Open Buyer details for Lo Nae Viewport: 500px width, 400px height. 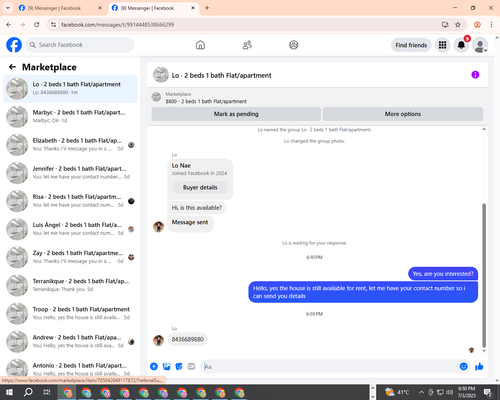(200, 187)
